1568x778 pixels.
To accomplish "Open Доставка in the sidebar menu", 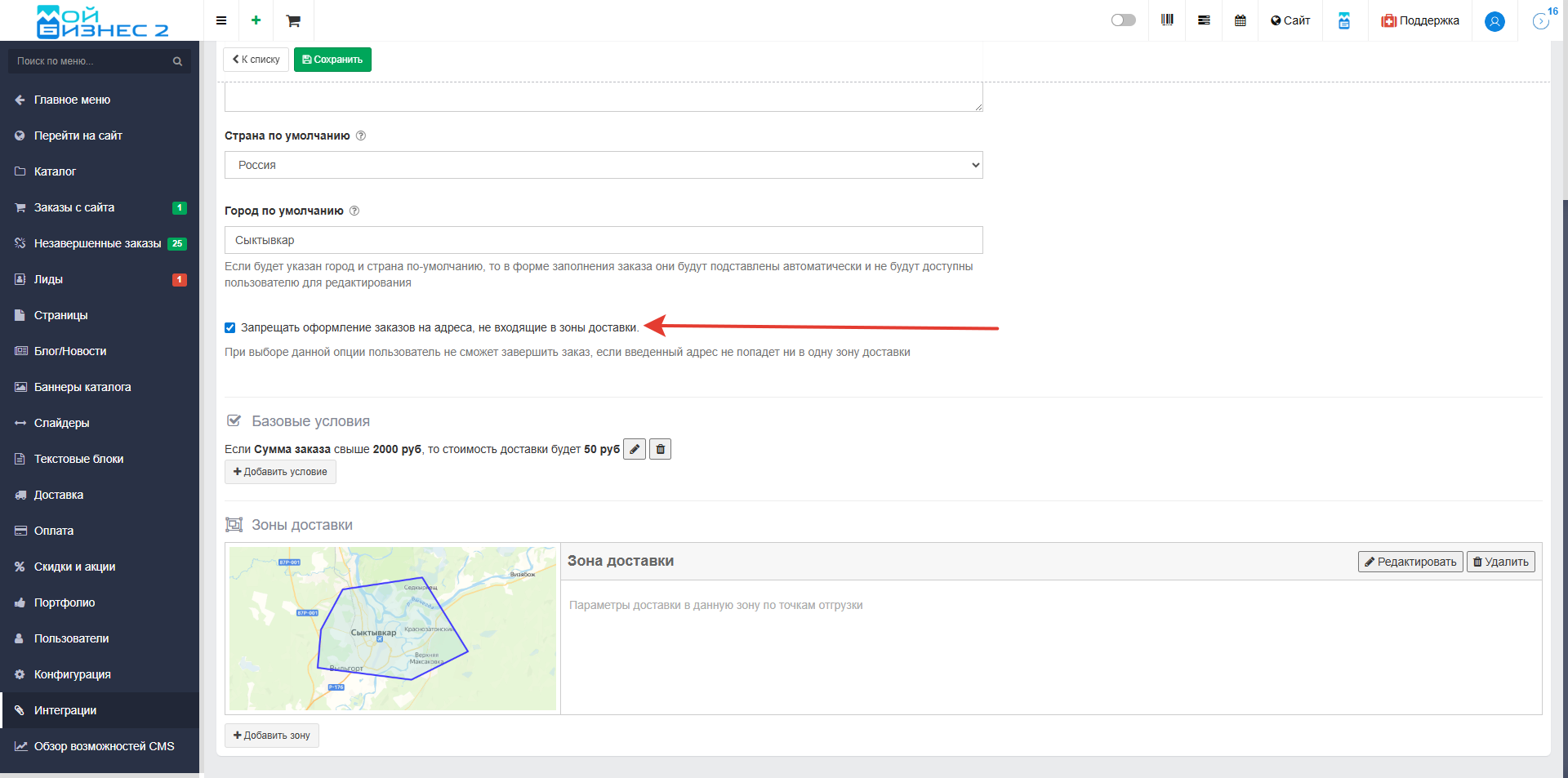I will click(59, 495).
